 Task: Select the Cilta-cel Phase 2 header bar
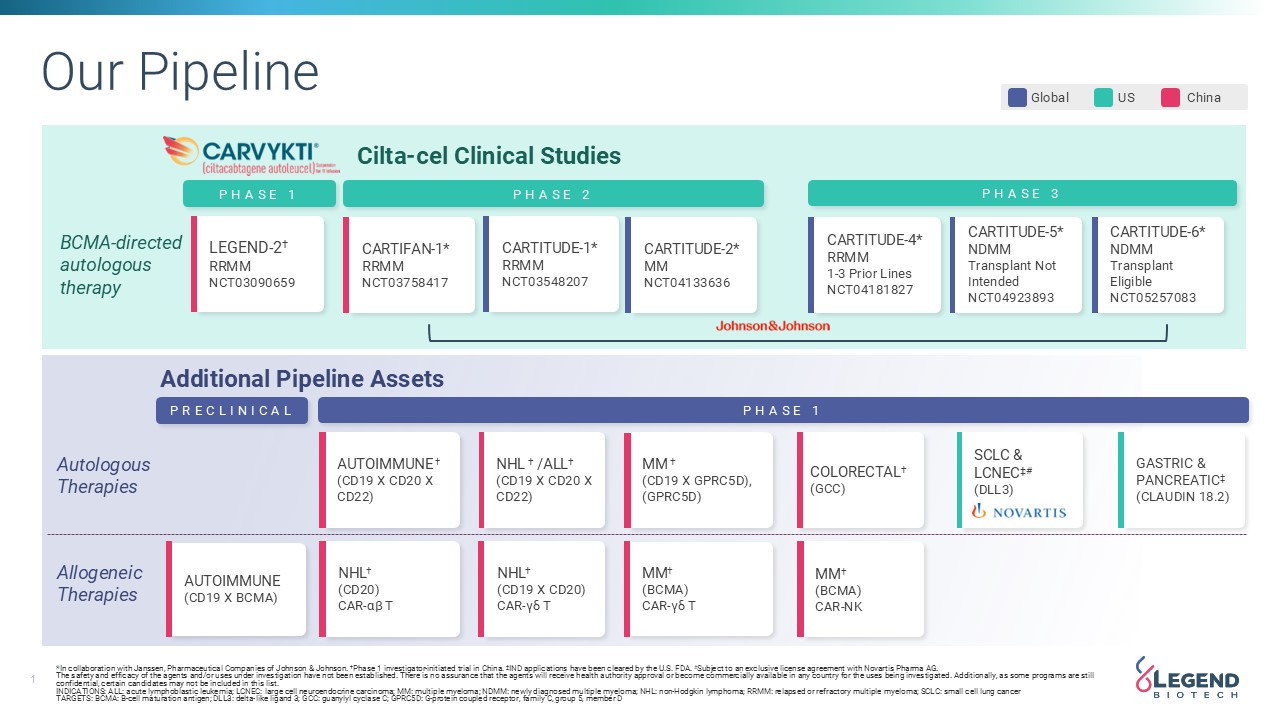point(553,194)
